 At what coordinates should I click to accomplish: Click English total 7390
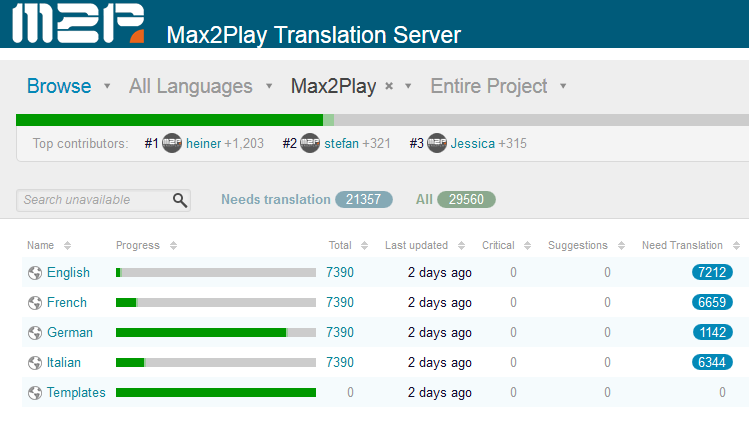point(340,273)
